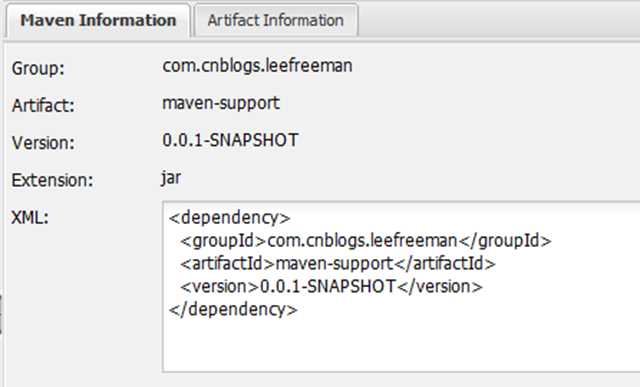Viewport: 640px width, 387px height.
Task: Switch to the Artifact Information tab
Action: point(276,20)
